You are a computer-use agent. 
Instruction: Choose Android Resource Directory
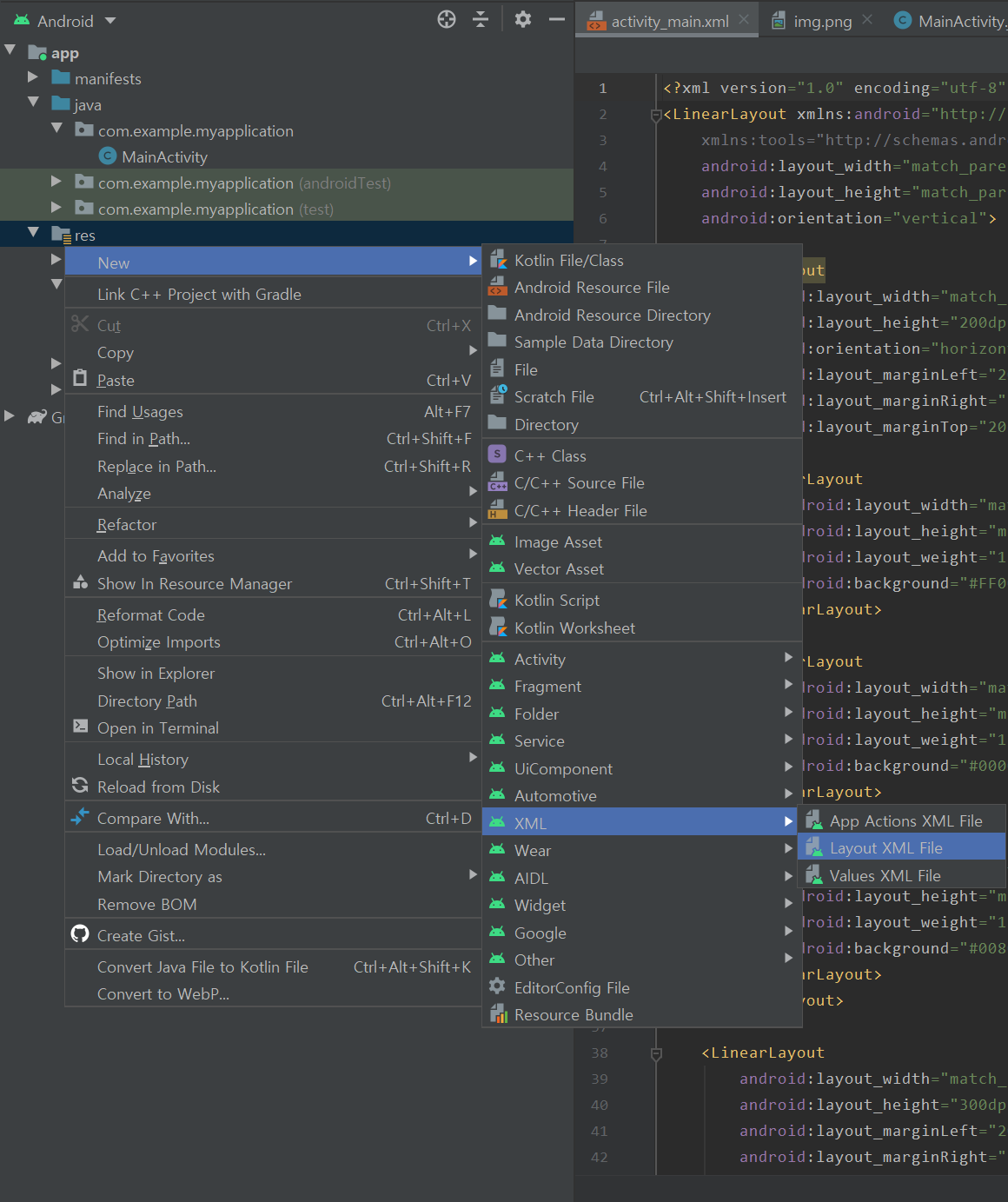click(640, 315)
